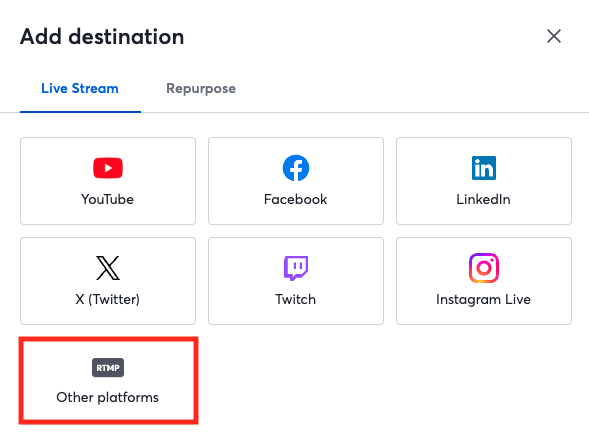Choose the Facebook text label
This screenshot has width=589, height=444.
coord(296,199)
